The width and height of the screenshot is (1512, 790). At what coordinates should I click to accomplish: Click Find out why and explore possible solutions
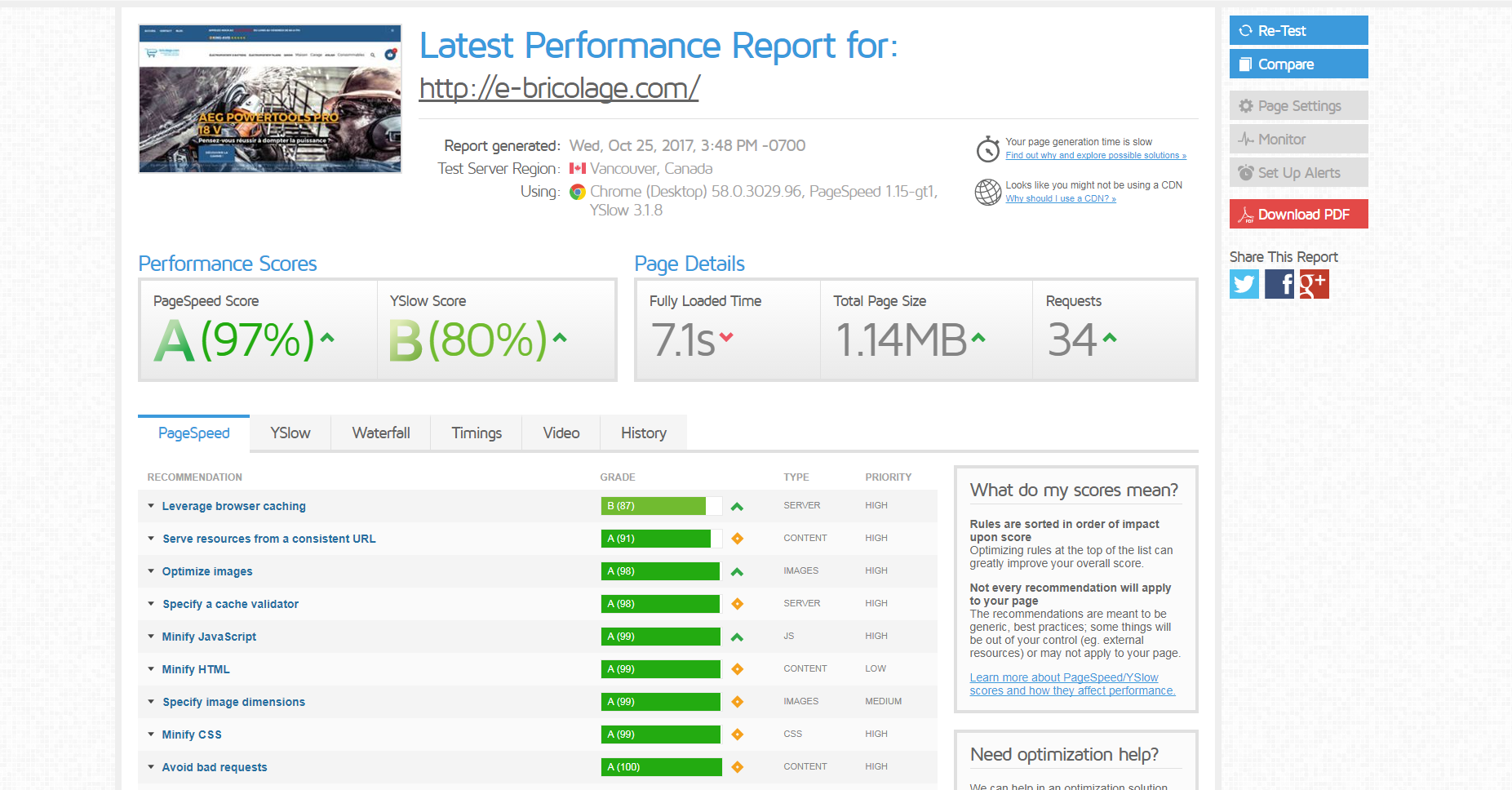(1096, 155)
